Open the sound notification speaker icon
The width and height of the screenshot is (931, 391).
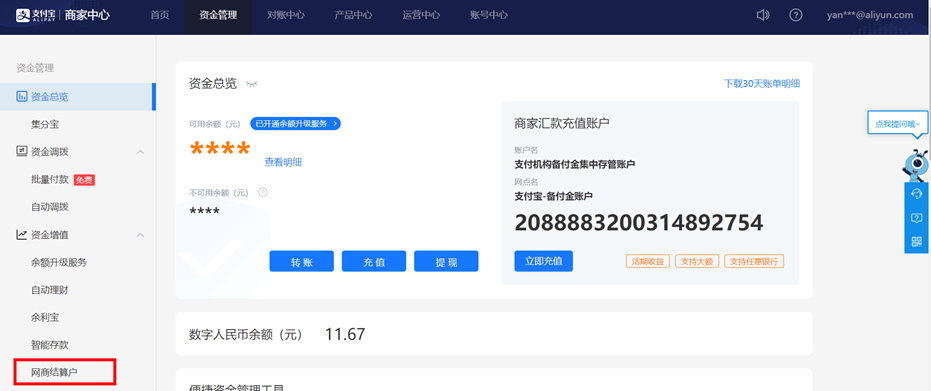tap(763, 15)
